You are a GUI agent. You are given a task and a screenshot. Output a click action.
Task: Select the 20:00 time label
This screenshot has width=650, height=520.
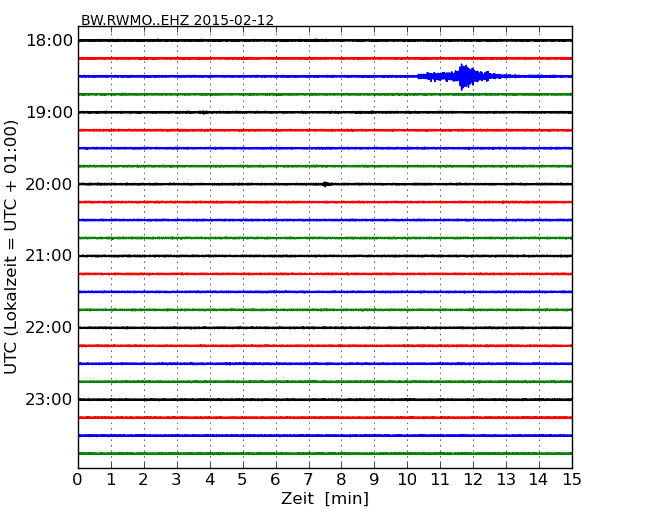point(49,184)
